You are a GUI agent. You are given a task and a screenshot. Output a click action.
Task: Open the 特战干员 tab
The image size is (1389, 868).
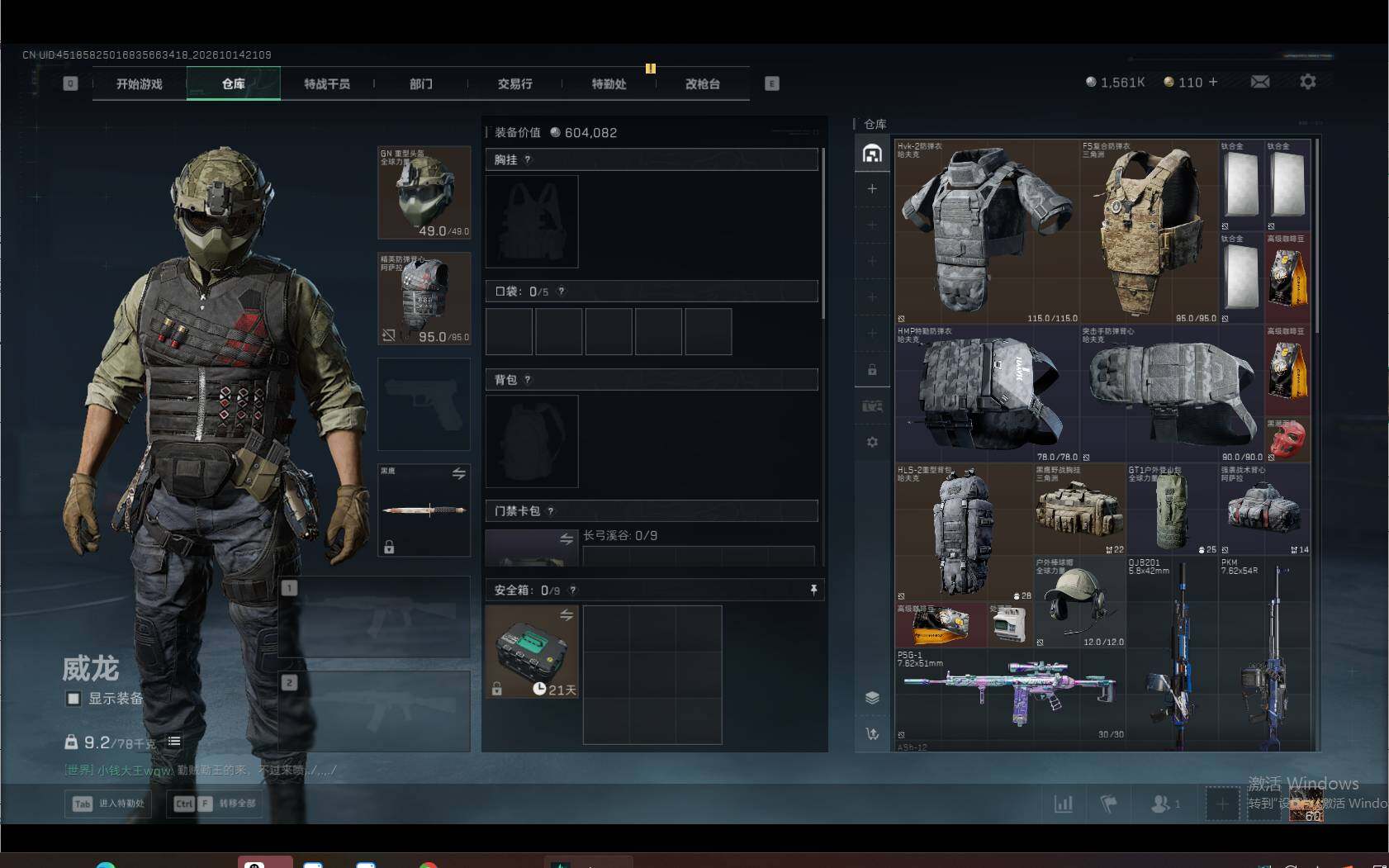tap(327, 83)
